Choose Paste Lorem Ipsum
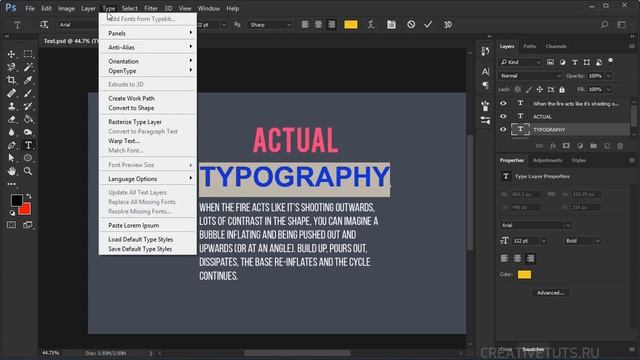640x360 pixels. click(x=133, y=225)
